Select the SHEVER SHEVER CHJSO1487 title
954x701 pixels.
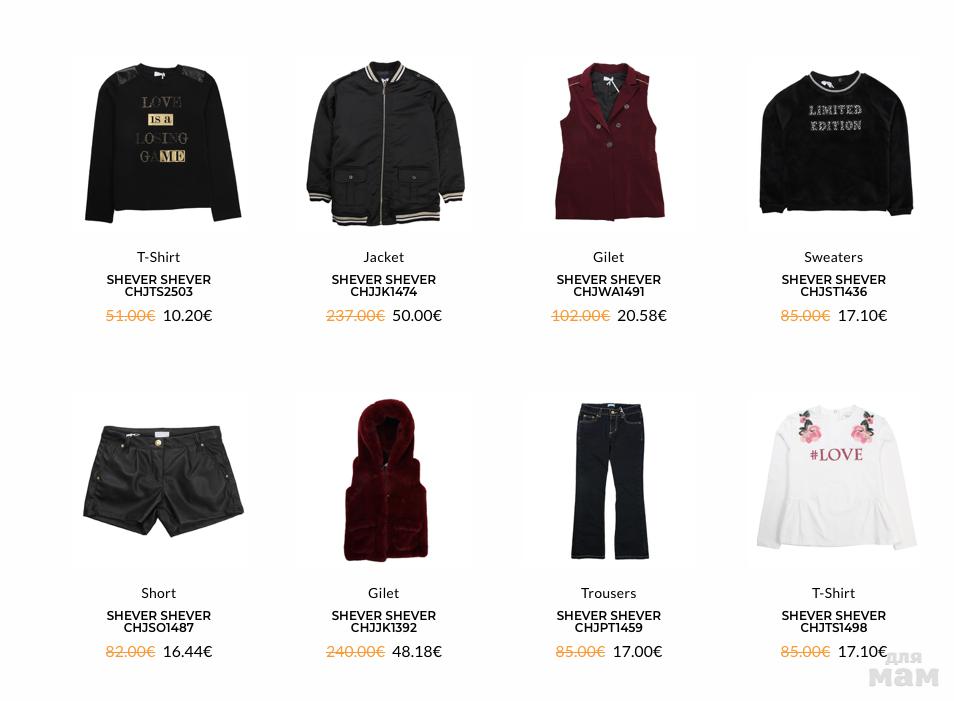pyautogui.click(x=159, y=621)
